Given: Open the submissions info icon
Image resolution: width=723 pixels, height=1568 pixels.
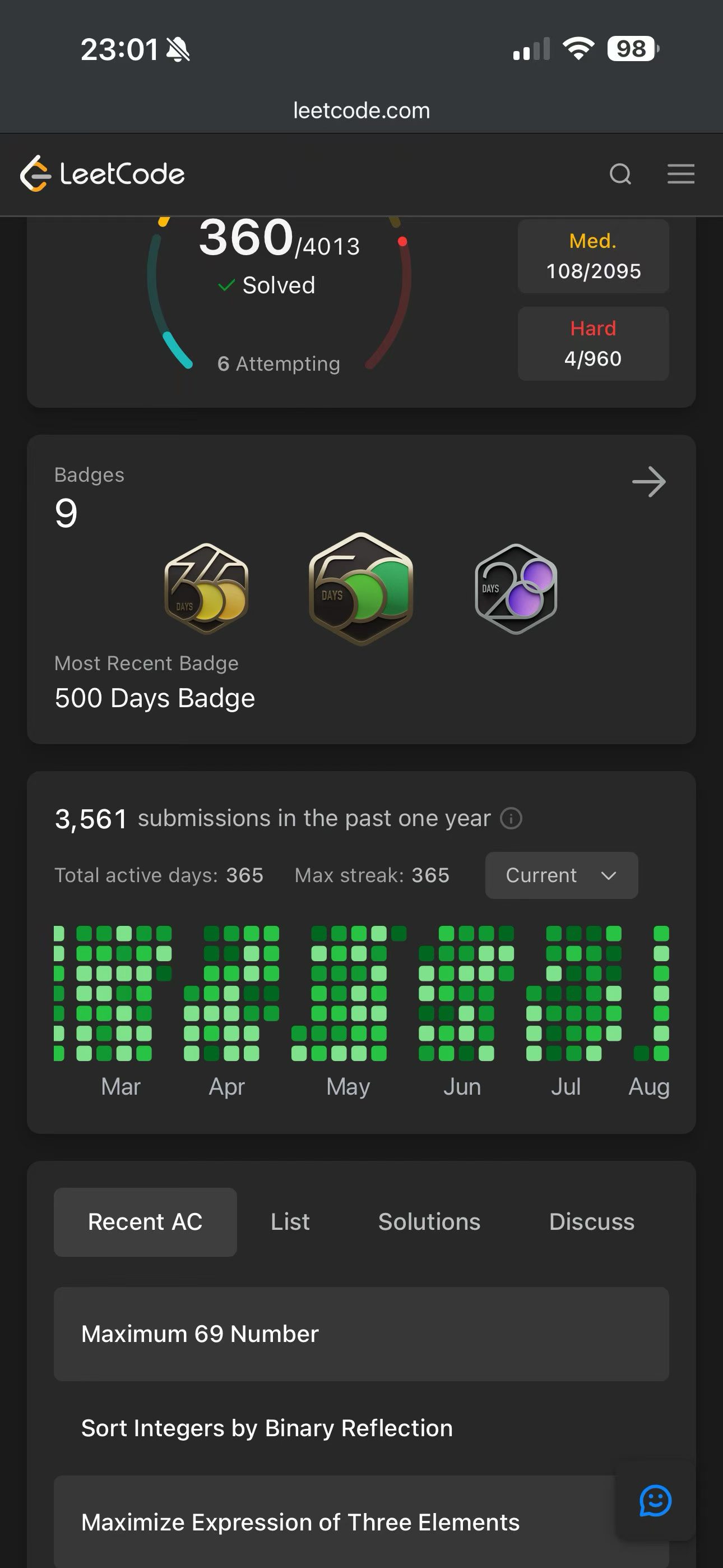Looking at the screenshot, I should tap(511, 819).
